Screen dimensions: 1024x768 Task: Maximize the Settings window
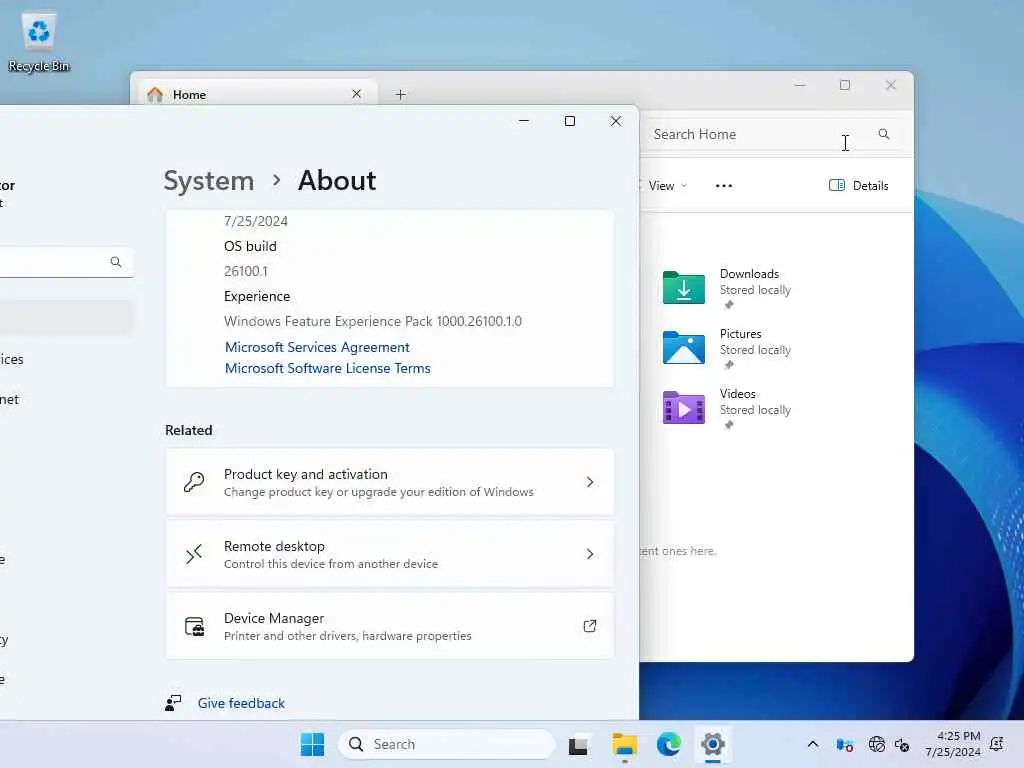(x=569, y=121)
